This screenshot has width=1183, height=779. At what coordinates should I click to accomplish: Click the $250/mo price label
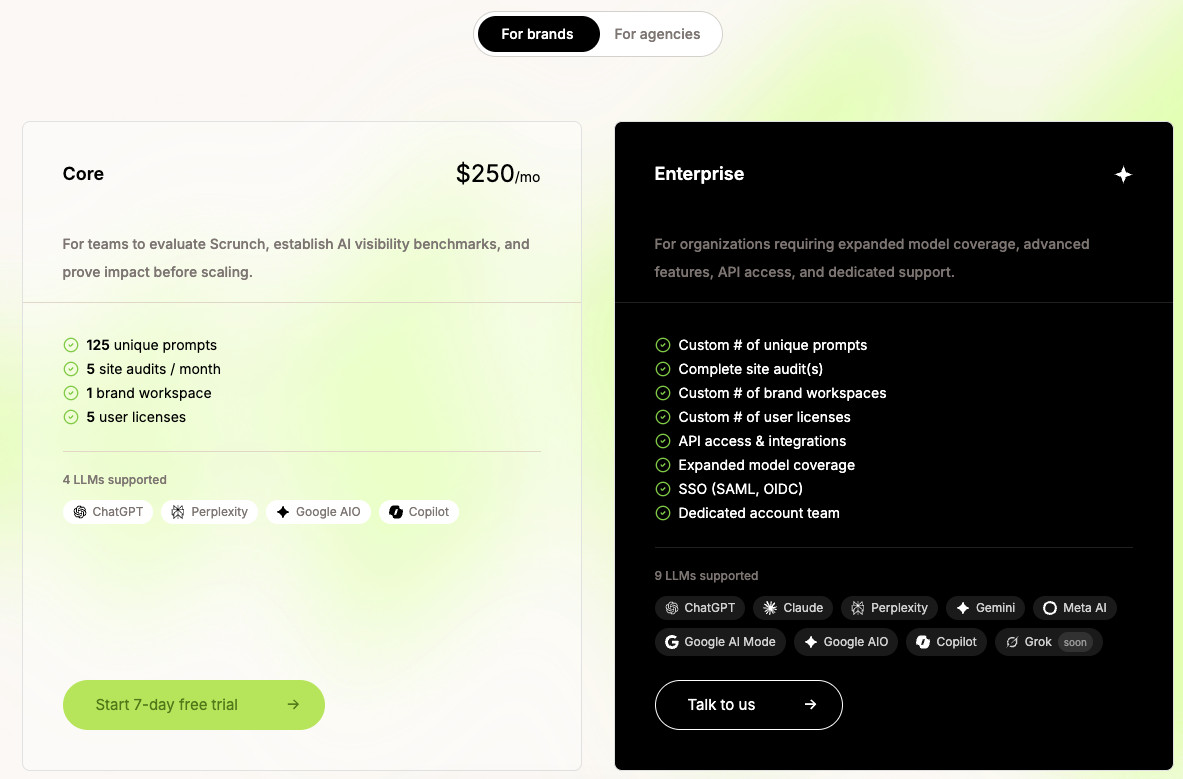[x=497, y=174]
